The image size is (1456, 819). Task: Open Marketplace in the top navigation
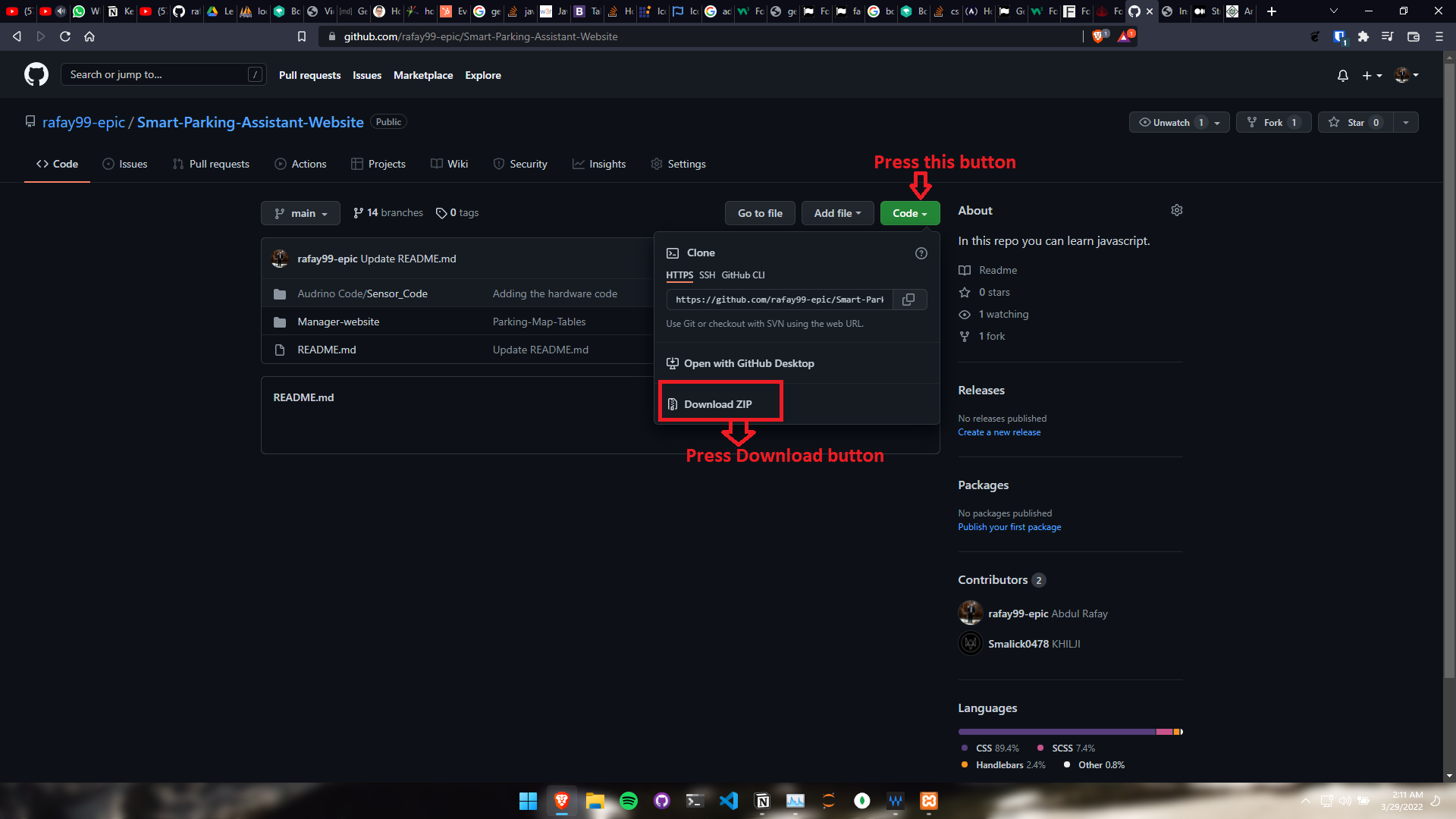coord(423,75)
